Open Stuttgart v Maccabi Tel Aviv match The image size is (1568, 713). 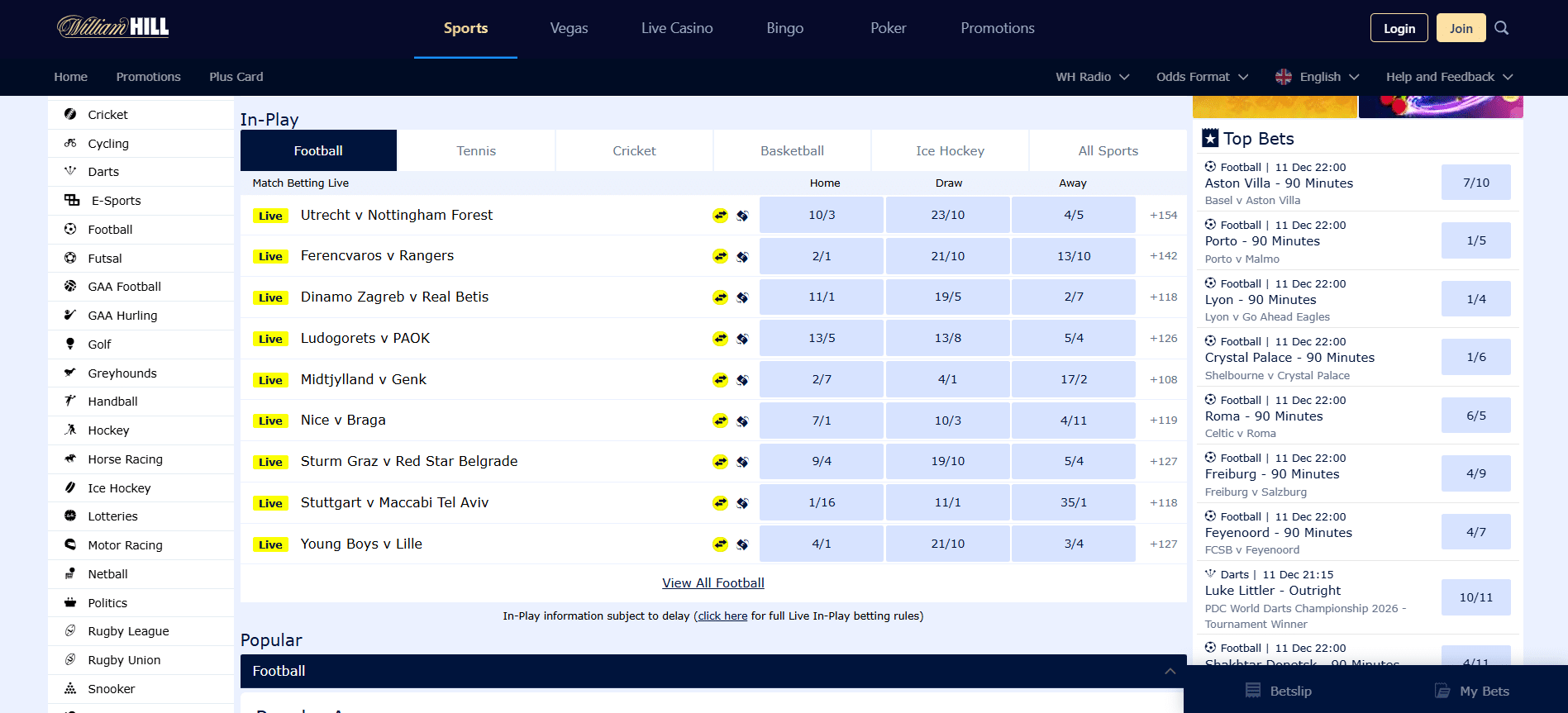[394, 502]
